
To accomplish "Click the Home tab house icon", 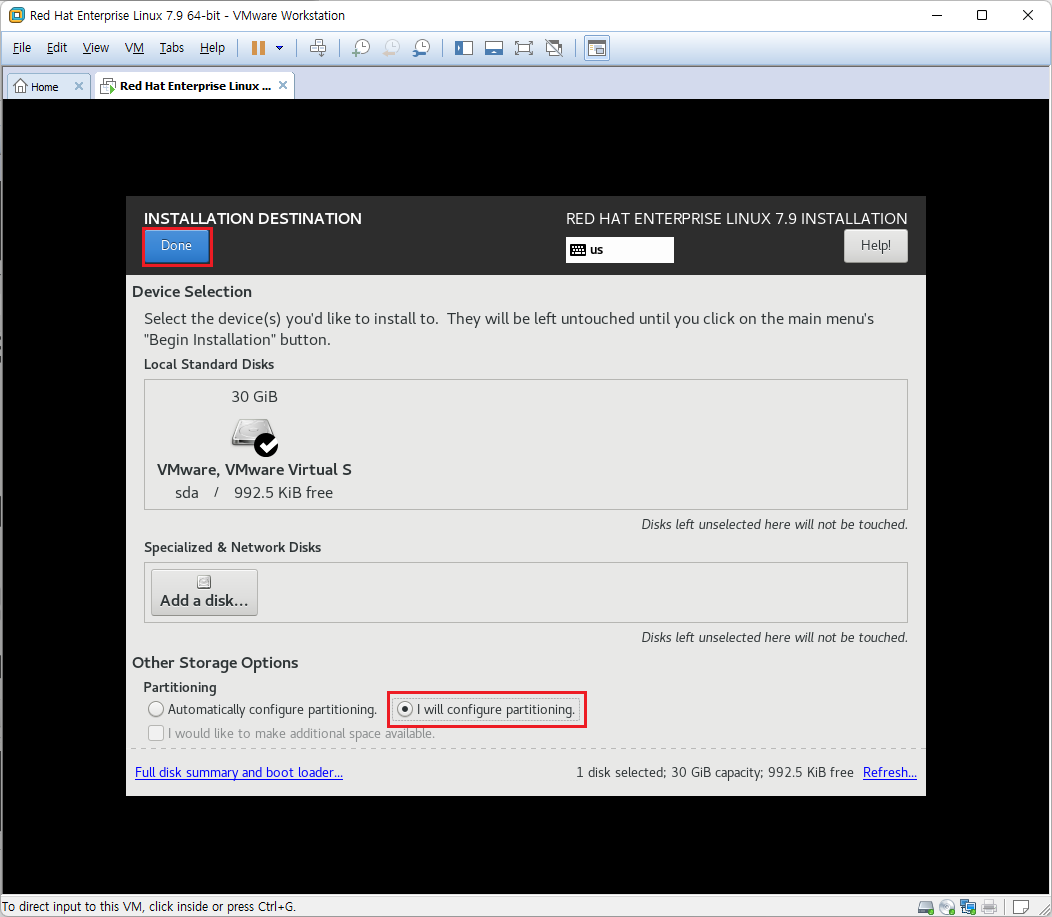I will pyautogui.click(x=21, y=86).
